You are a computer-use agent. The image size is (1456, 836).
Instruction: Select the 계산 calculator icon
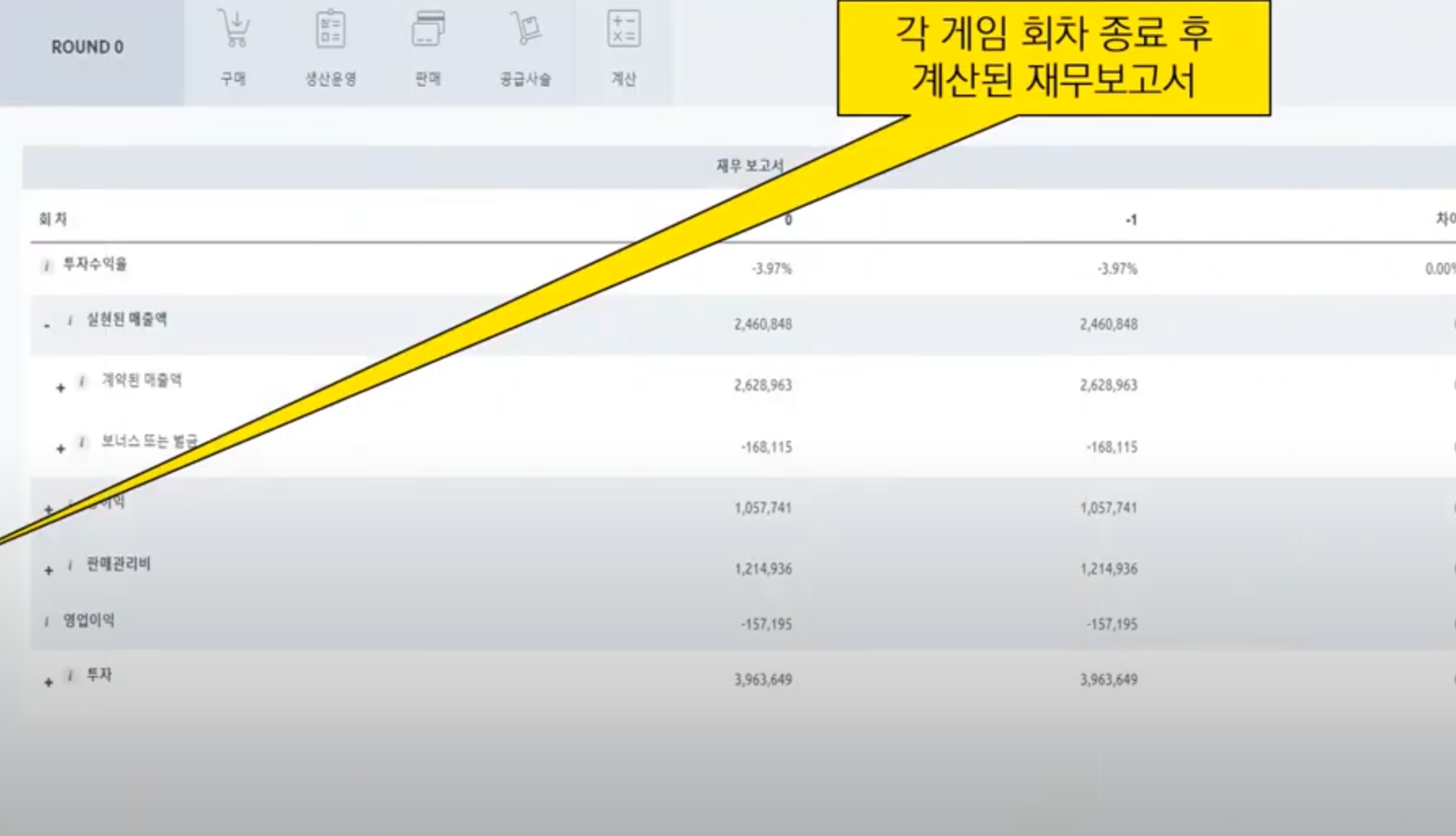click(624, 29)
